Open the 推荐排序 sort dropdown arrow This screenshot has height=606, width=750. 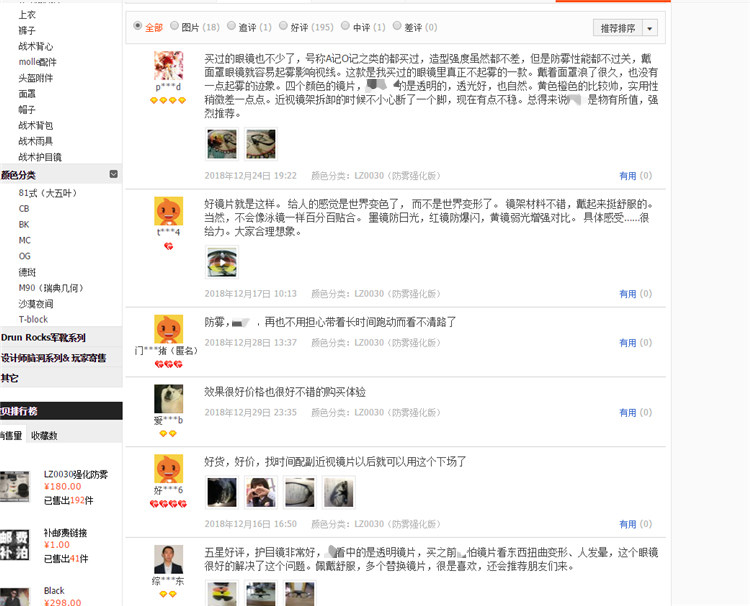pyautogui.click(x=650, y=28)
